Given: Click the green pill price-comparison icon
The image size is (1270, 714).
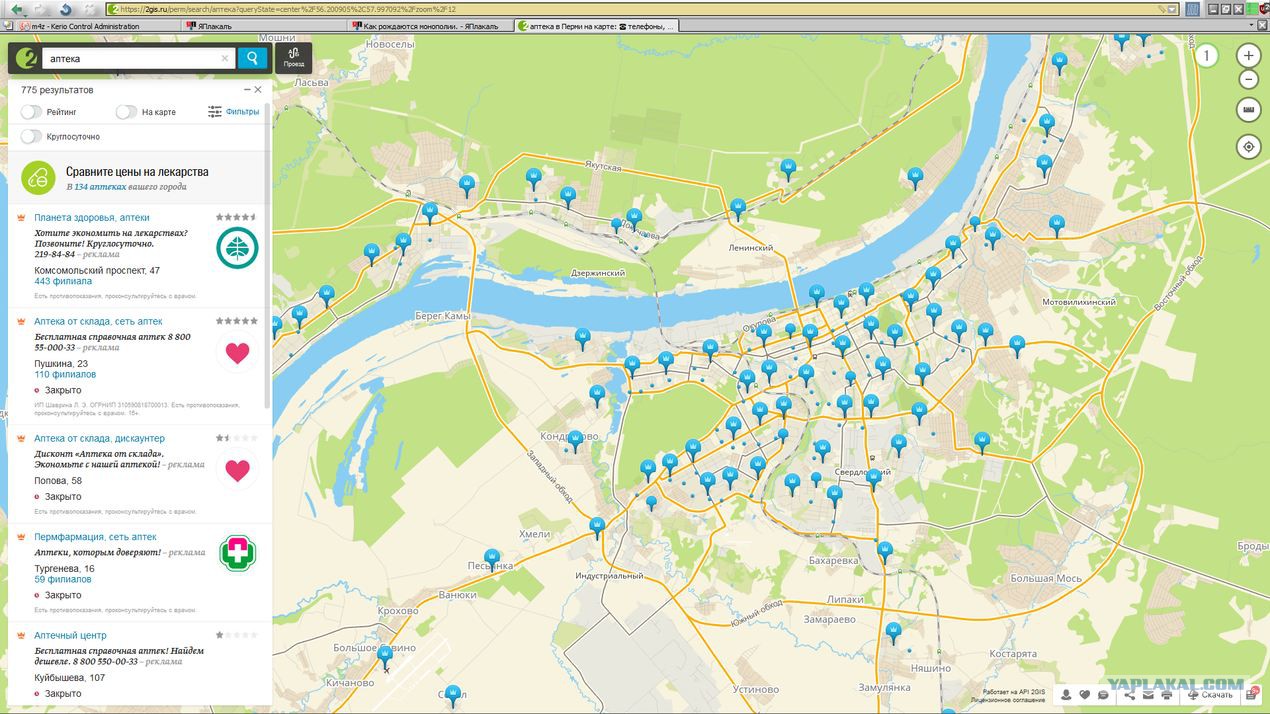Looking at the screenshot, I should coord(38,178).
